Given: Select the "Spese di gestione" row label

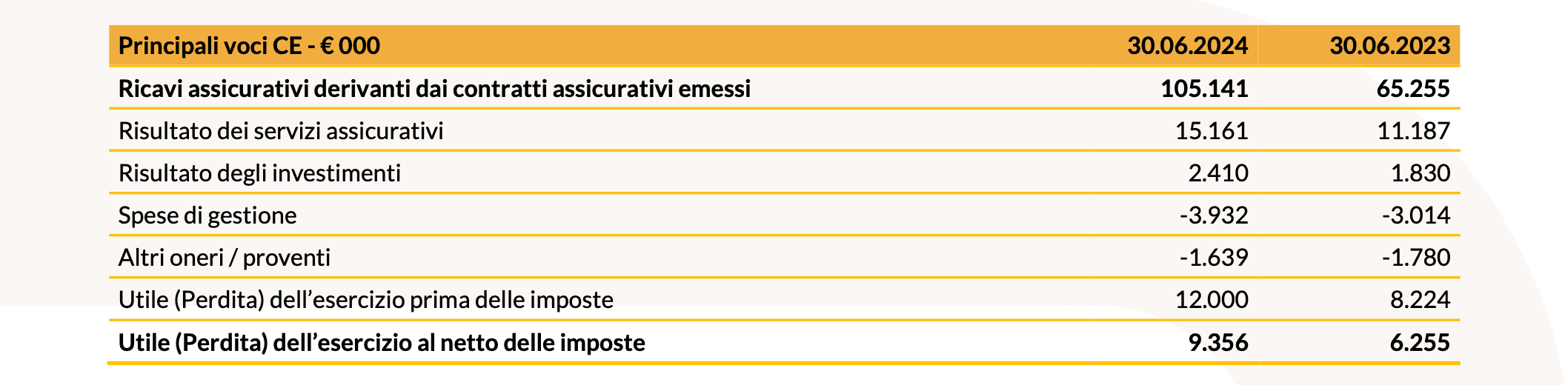Looking at the screenshot, I should (207, 215).
